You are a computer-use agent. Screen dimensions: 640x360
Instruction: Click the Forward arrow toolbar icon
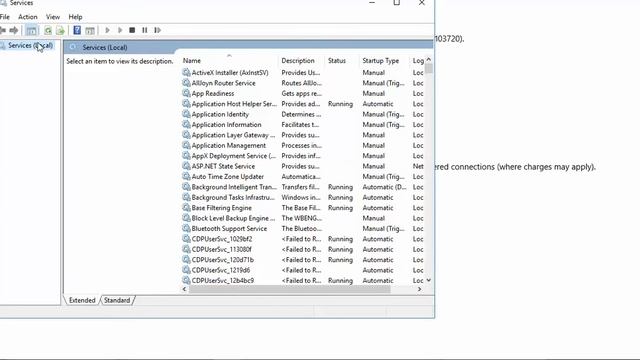pos(13,30)
